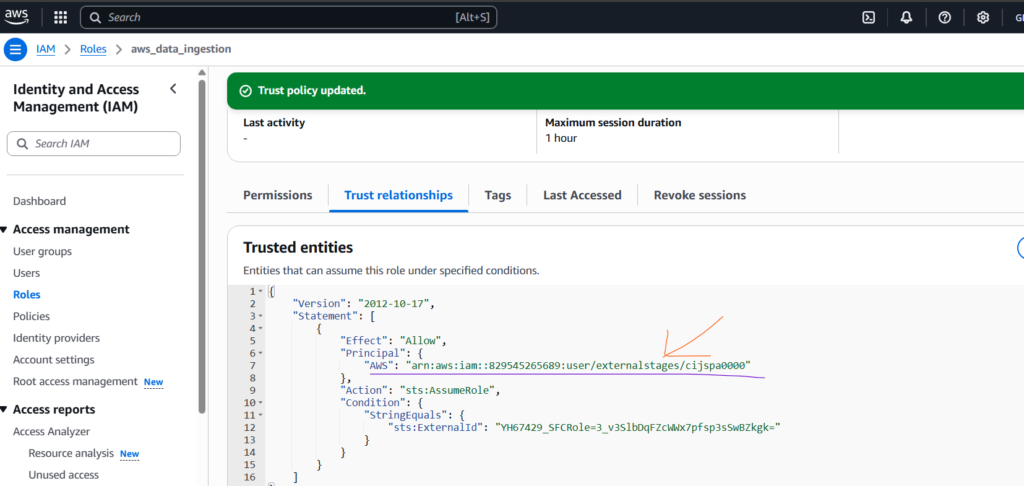Screen dimensions: 1024x486
Task: Open Roles in sidebar
Action: point(27,295)
